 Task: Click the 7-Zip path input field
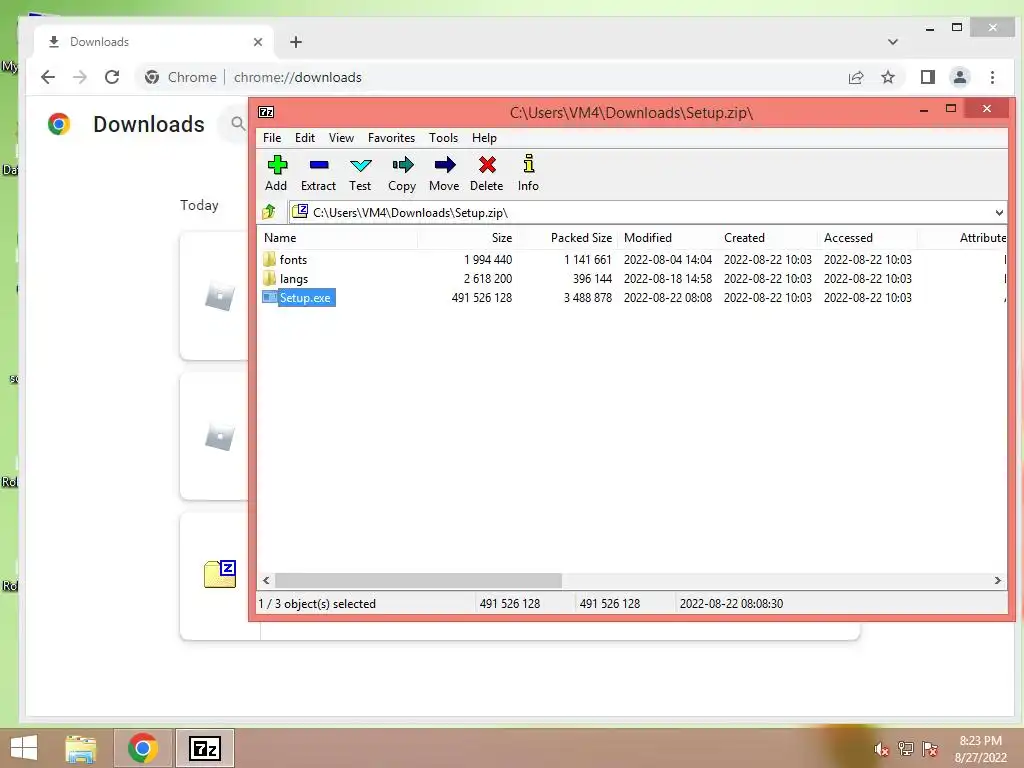tap(647, 212)
